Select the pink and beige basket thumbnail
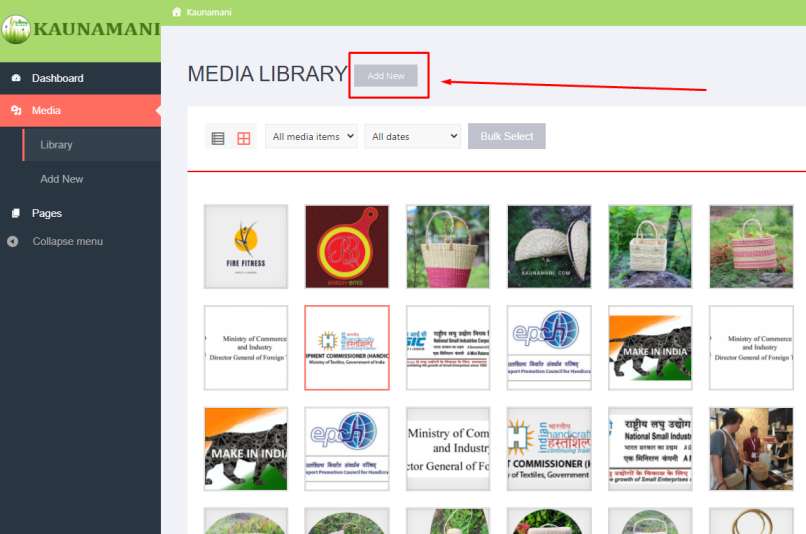Image resolution: width=806 pixels, height=534 pixels. coord(448,247)
